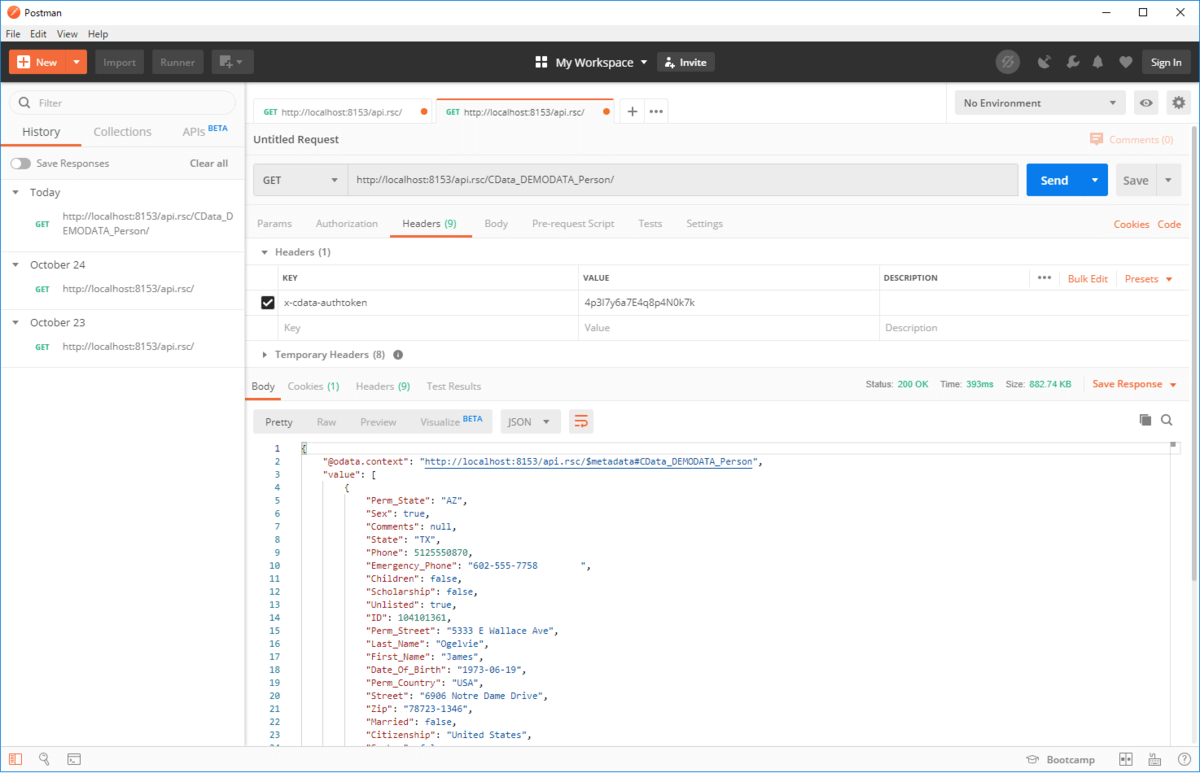Open environment quick look eye icon
The image size is (1200, 773).
click(1146, 103)
